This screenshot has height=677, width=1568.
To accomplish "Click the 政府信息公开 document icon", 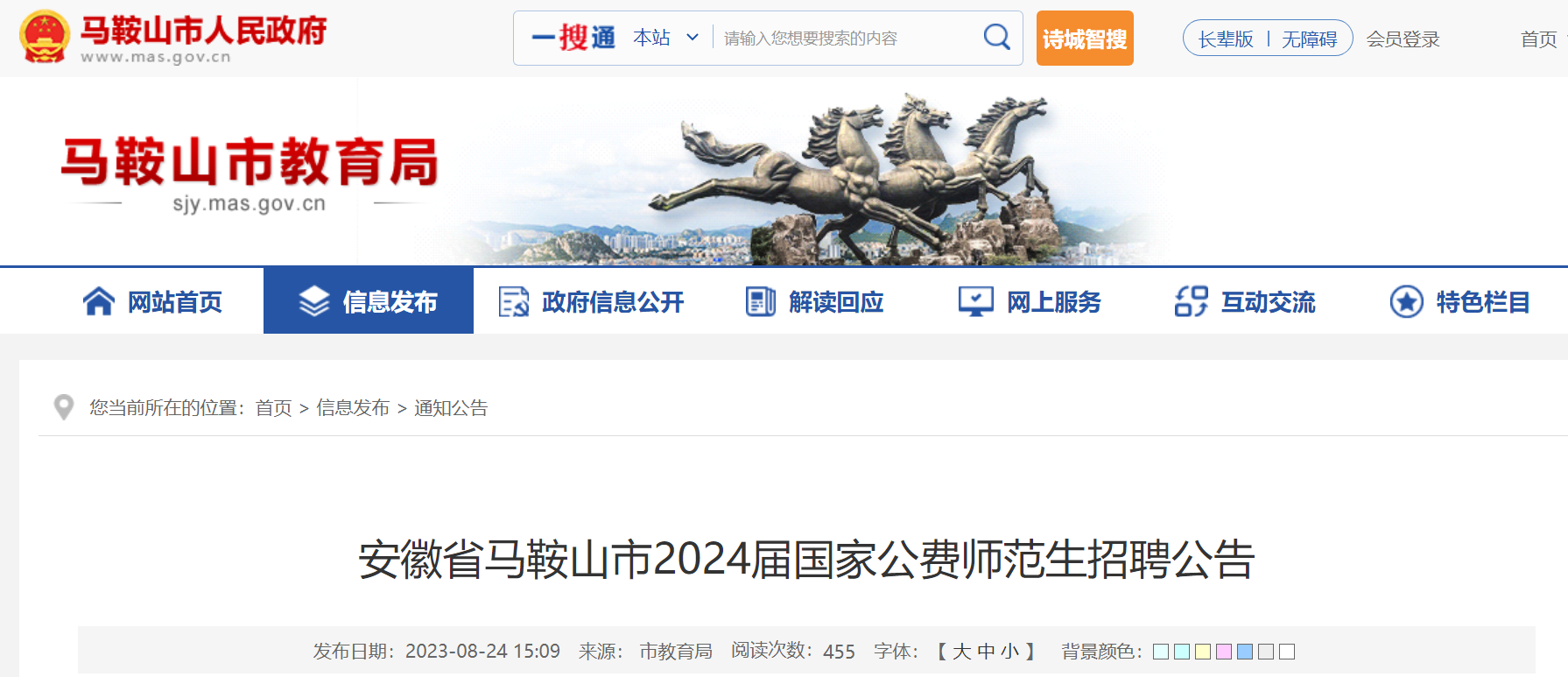I will 513,301.
